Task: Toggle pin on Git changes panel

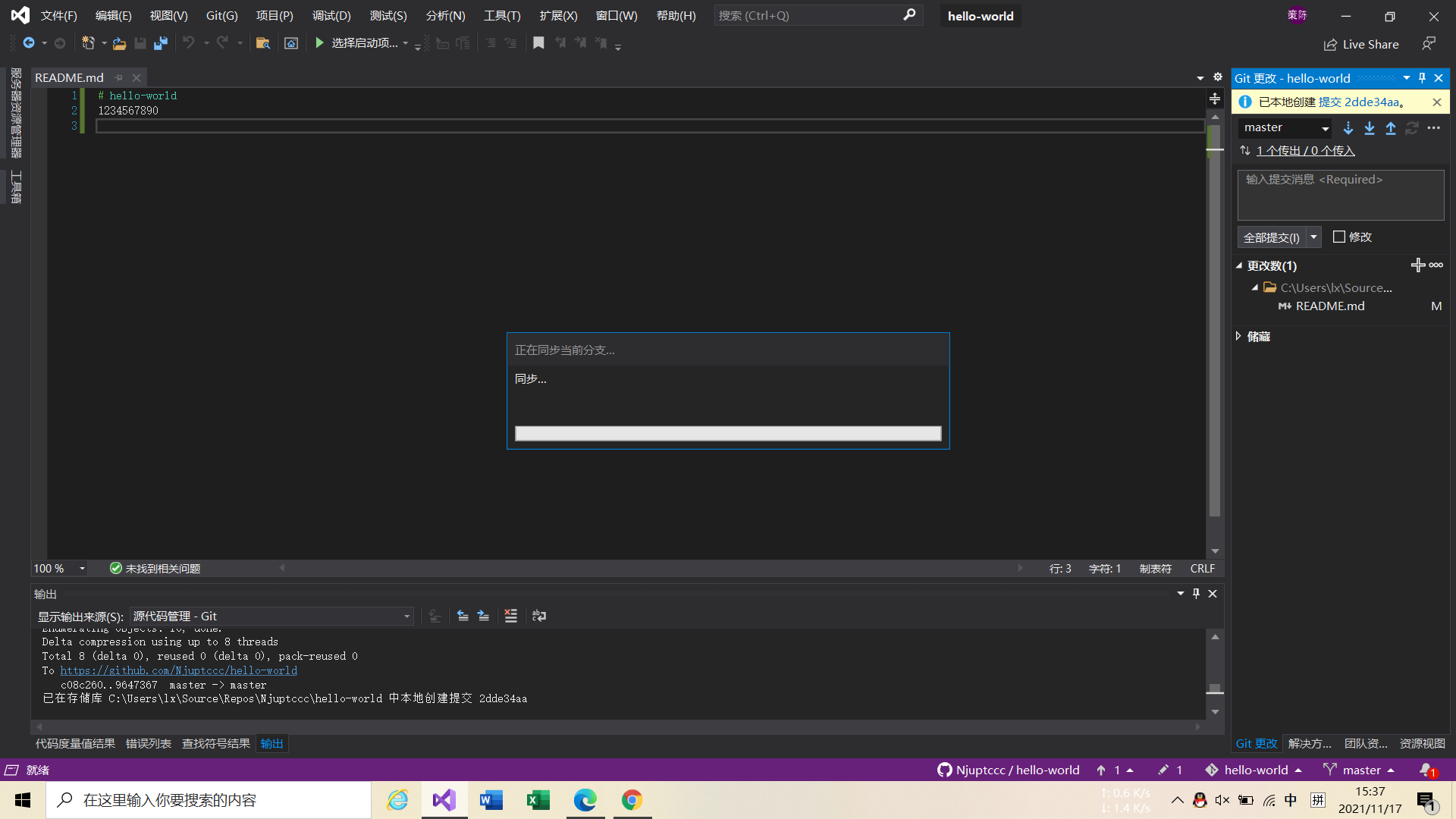Action: [1423, 78]
